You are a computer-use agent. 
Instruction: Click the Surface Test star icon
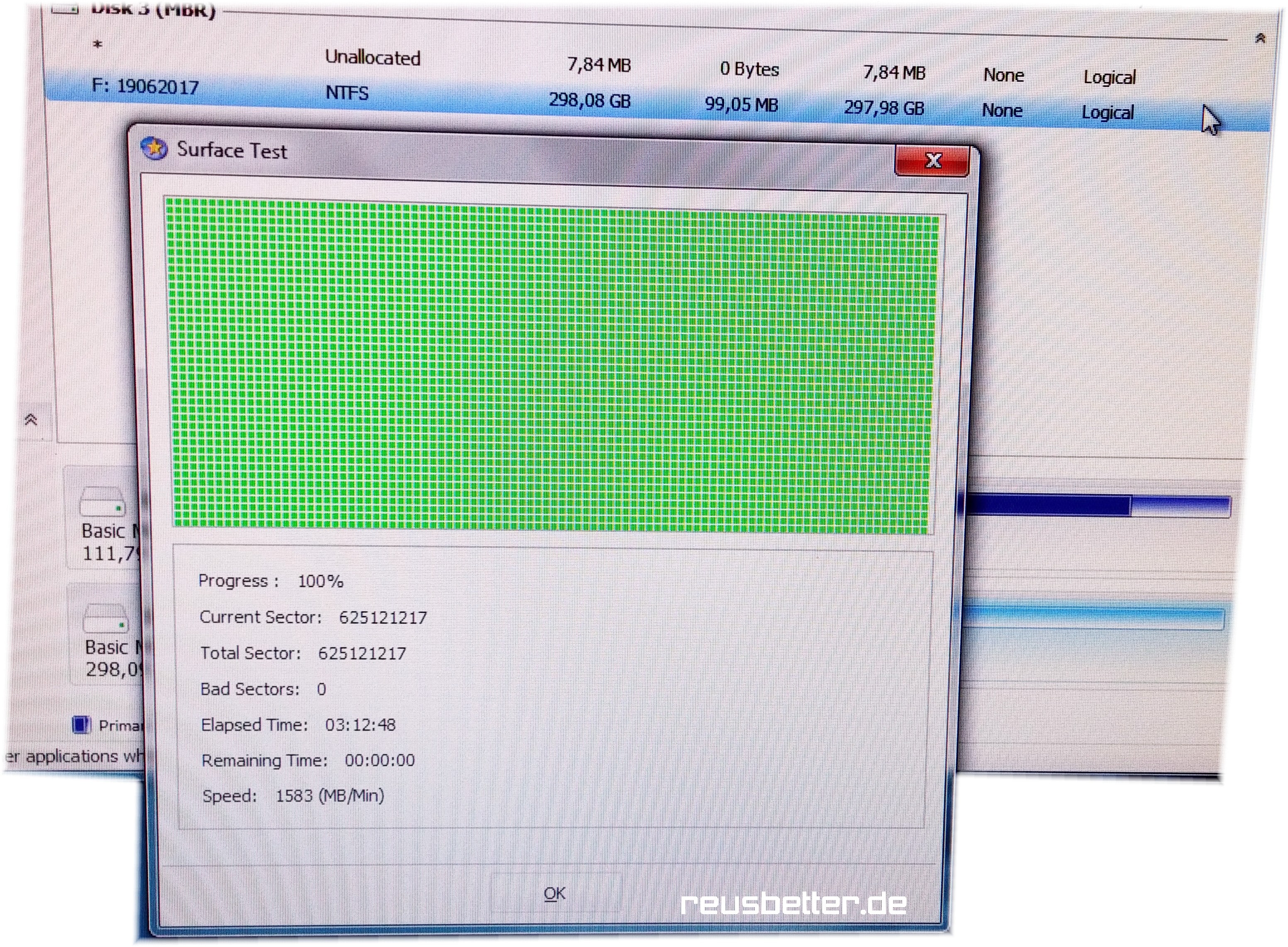coord(154,149)
